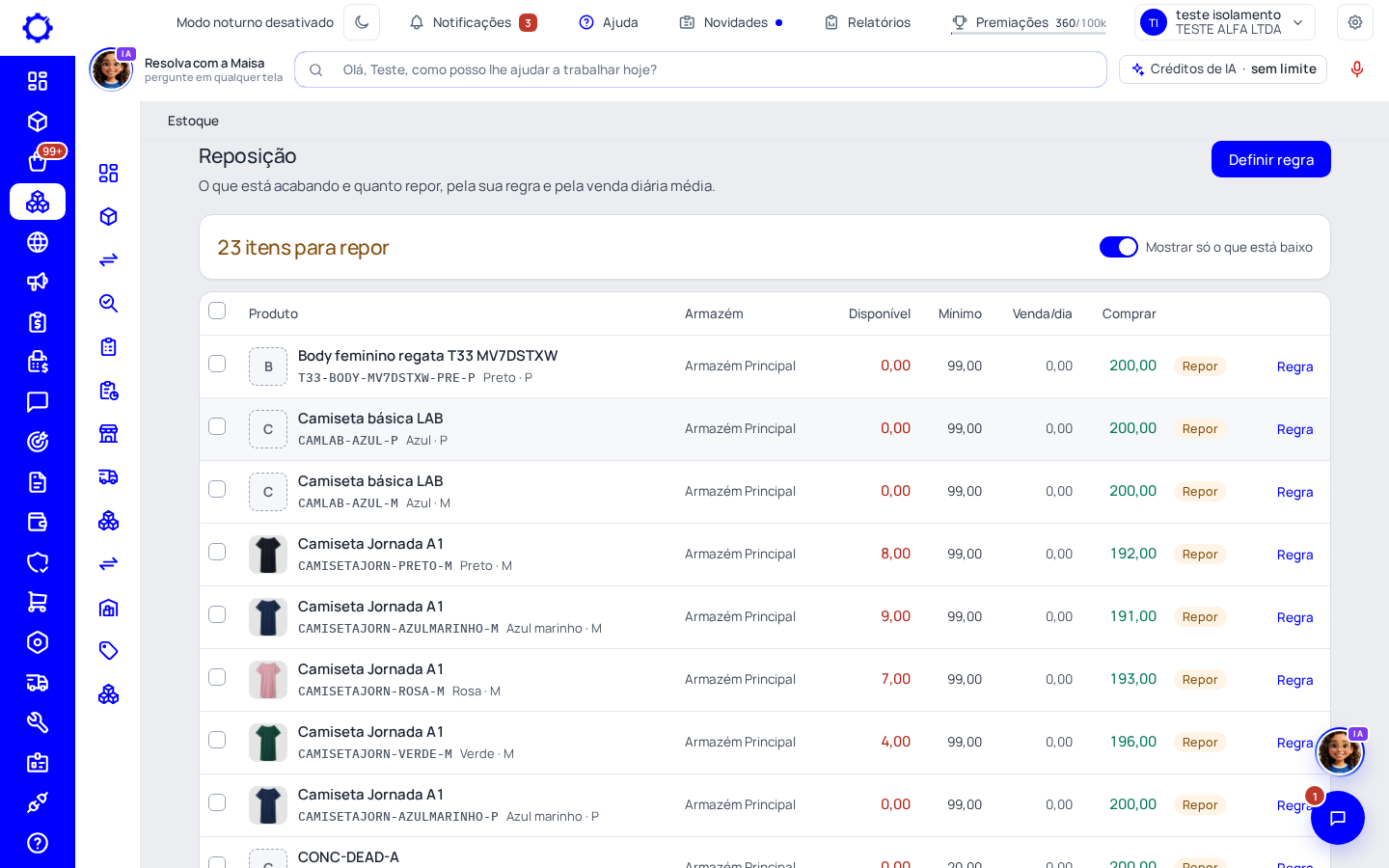Open the wallet icon in blue sidebar
The image size is (1389, 868).
pyautogui.click(x=38, y=522)
